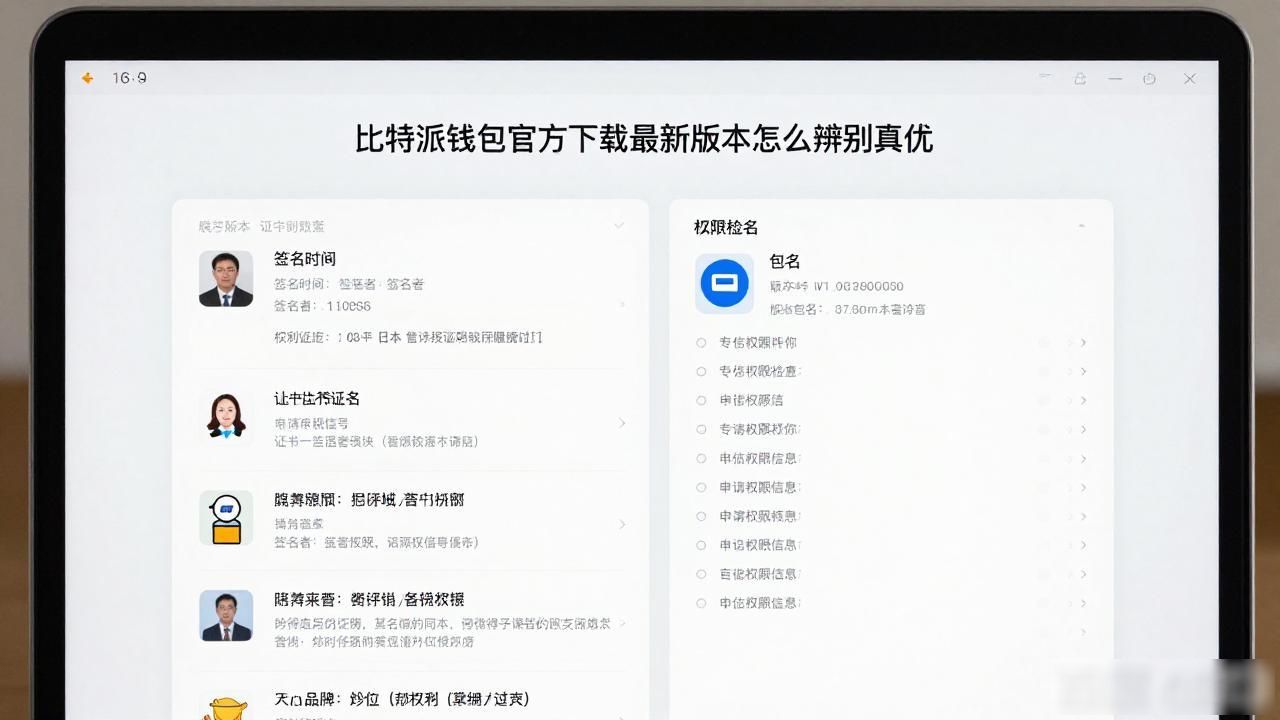Close the window with the X button
The height and width of the screenshot is (720, 1280).
click(x=1189, y=78)
